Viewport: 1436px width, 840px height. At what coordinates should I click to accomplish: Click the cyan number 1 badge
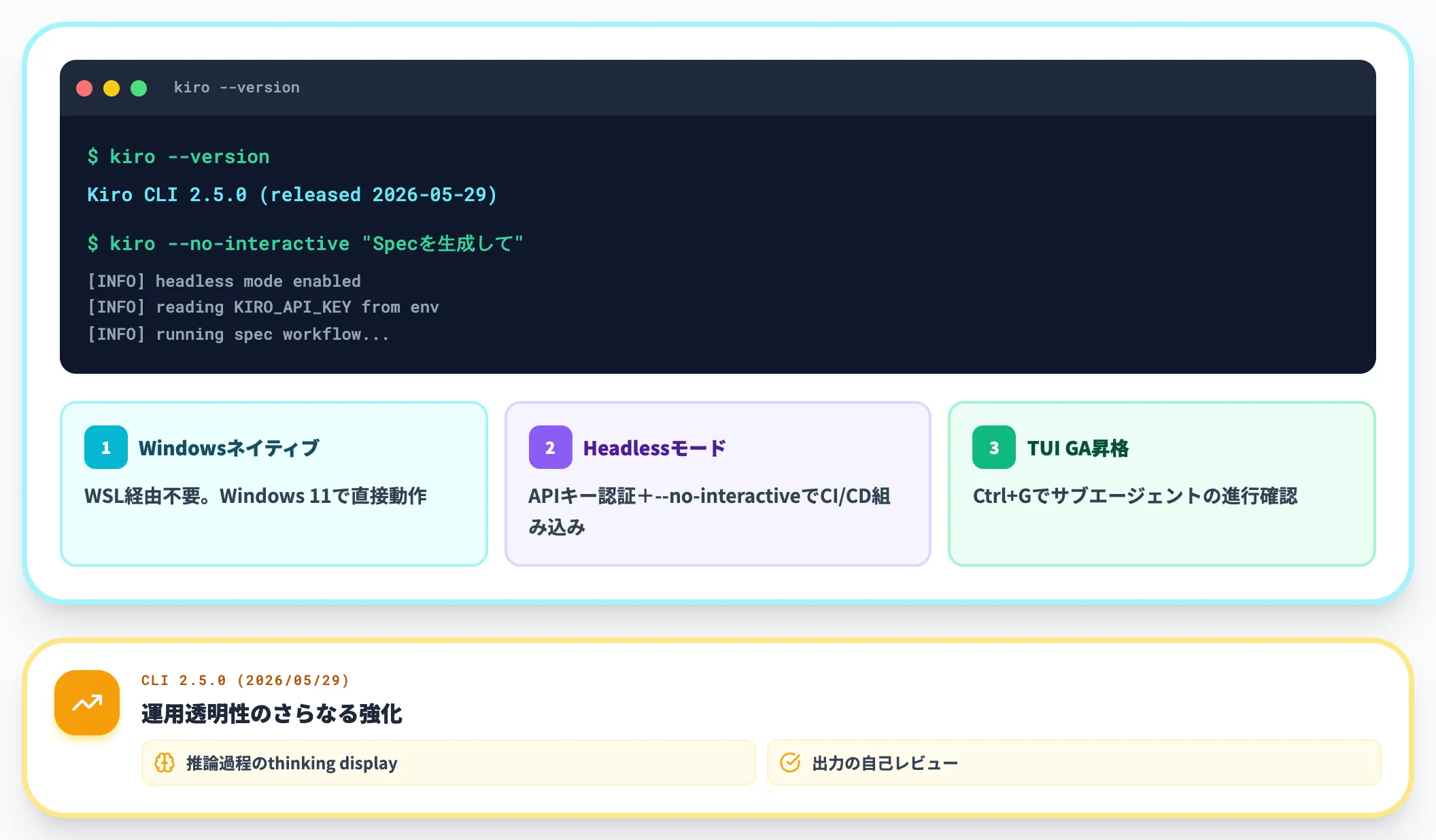click(x=106, y=447)
